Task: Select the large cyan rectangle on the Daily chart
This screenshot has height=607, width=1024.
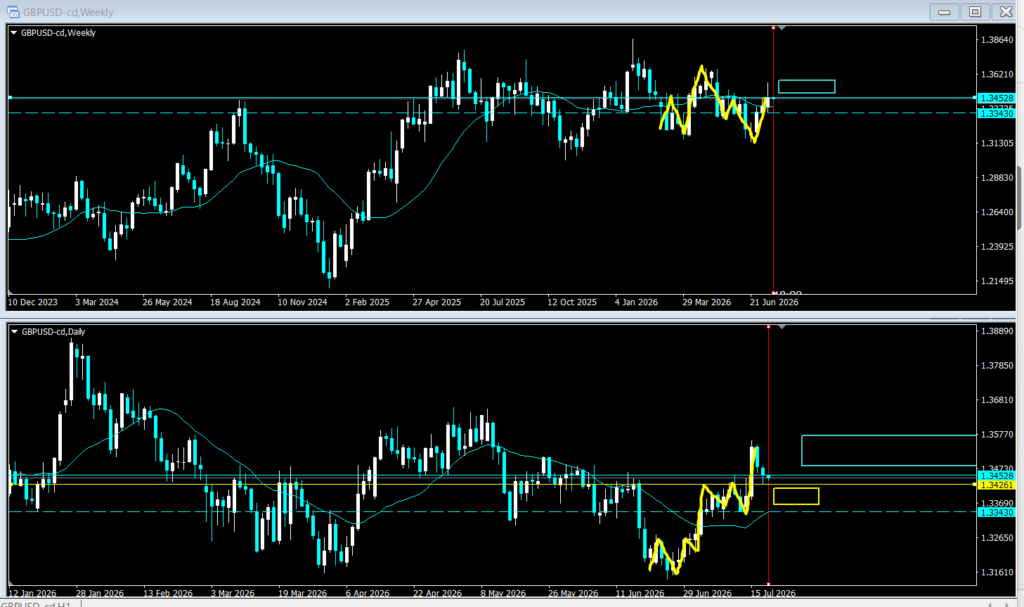Action: 889,450
